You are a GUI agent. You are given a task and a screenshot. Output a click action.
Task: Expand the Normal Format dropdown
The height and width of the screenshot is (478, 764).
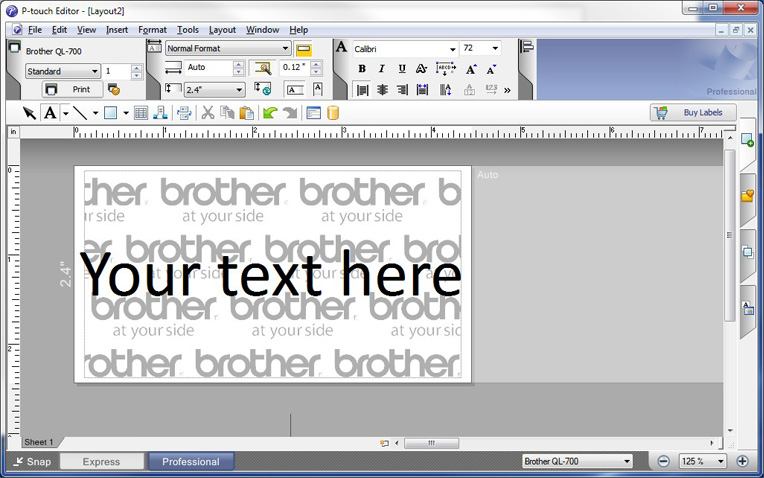tap(285, 49)
